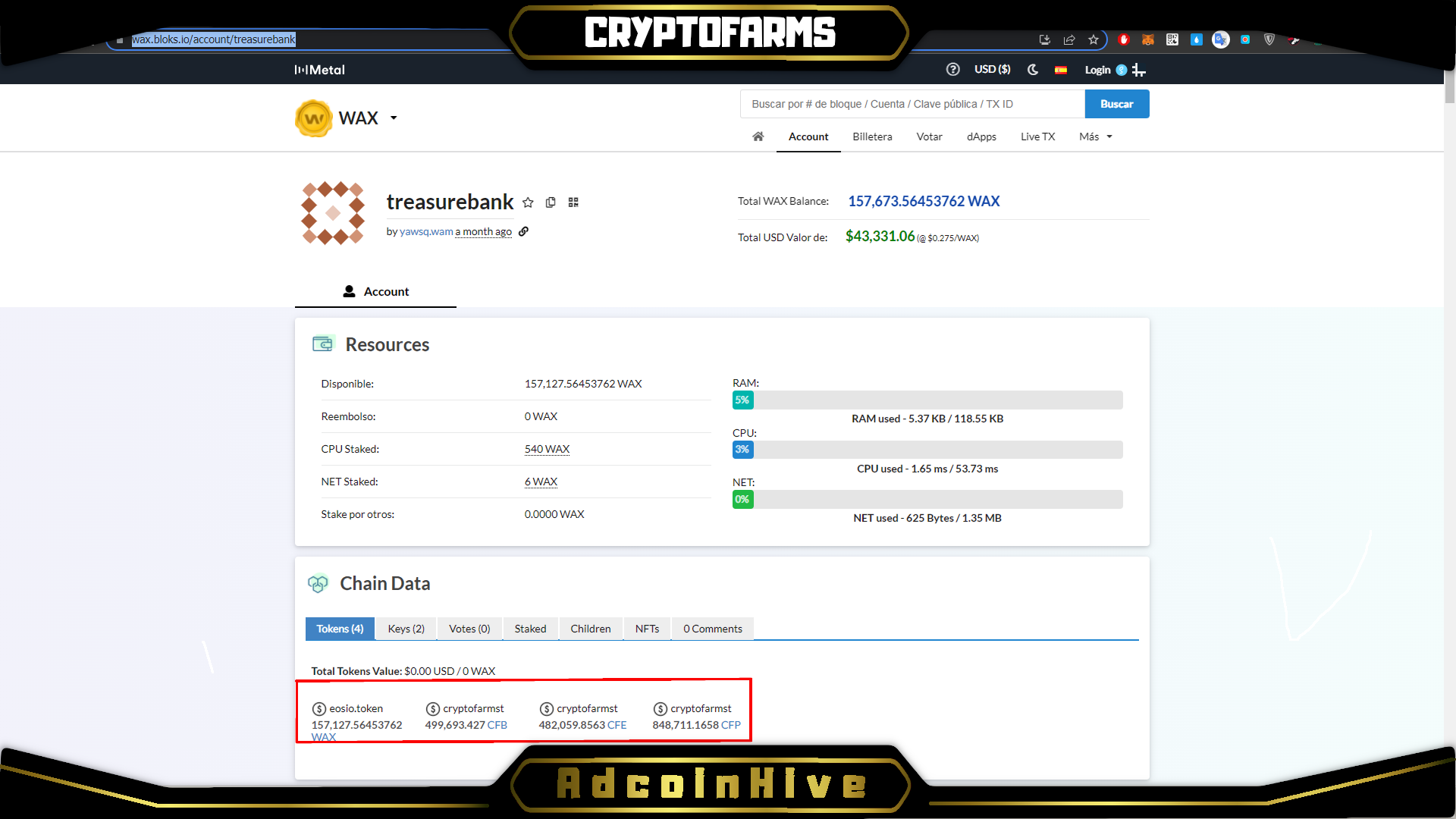
Task: Click the WAX coin logo
Action: (314, 118)
